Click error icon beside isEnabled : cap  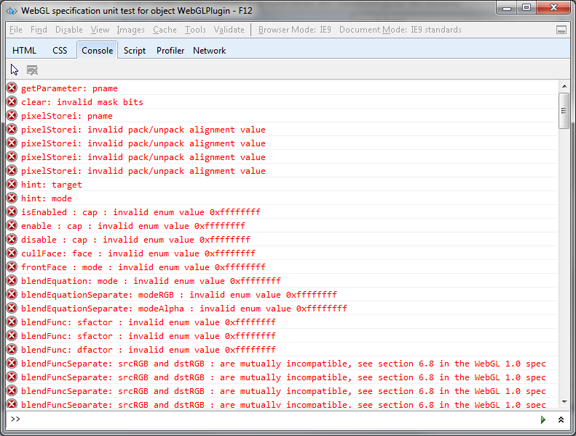(12, 212)
